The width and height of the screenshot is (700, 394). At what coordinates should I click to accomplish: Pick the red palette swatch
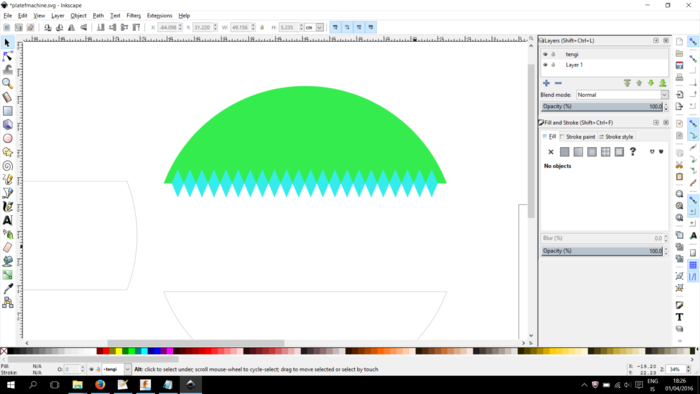click(x=106, y=351)
